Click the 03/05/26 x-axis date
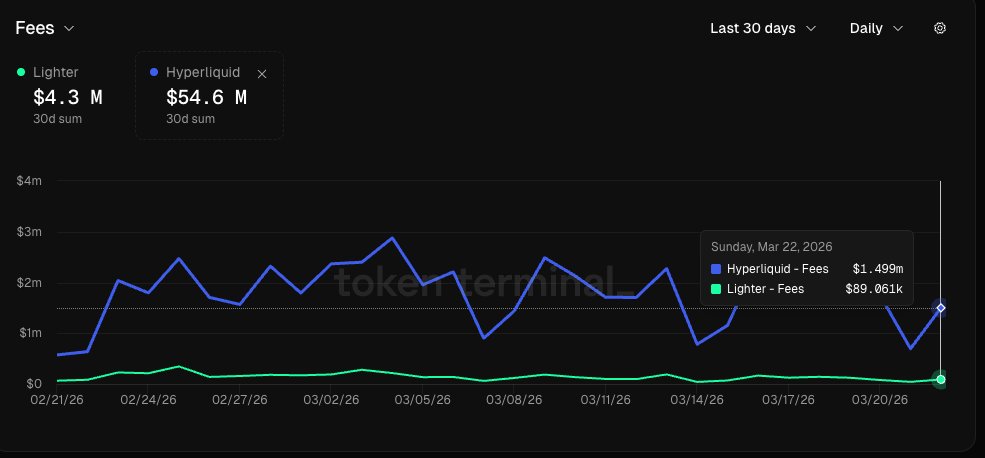The height and width of the screenshot is (458, 985). click(x=423, y=400)
